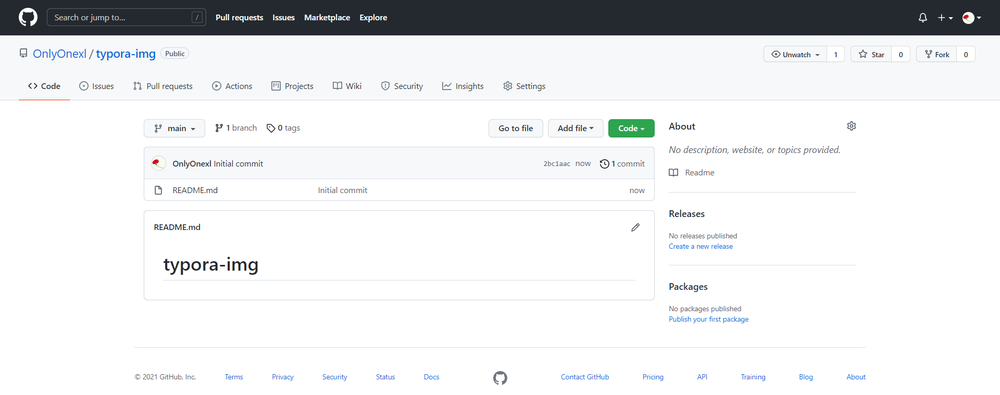Image resolution: width=1000 pixels, height=395 pixels.
Task: Follow the Create a new release link
Action: click(x=700, y=246)
